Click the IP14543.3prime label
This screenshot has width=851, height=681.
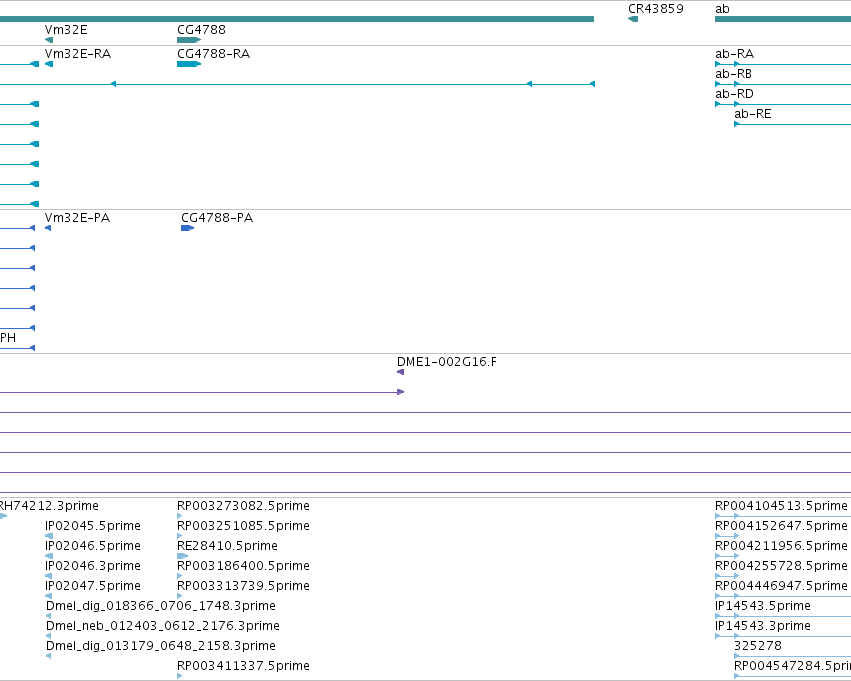click(x=763, y=626)
